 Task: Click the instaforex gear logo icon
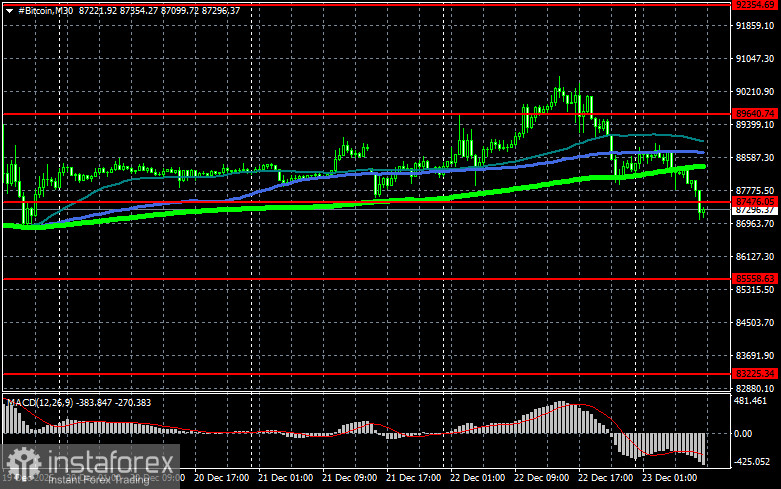click(x=23, y=462)
